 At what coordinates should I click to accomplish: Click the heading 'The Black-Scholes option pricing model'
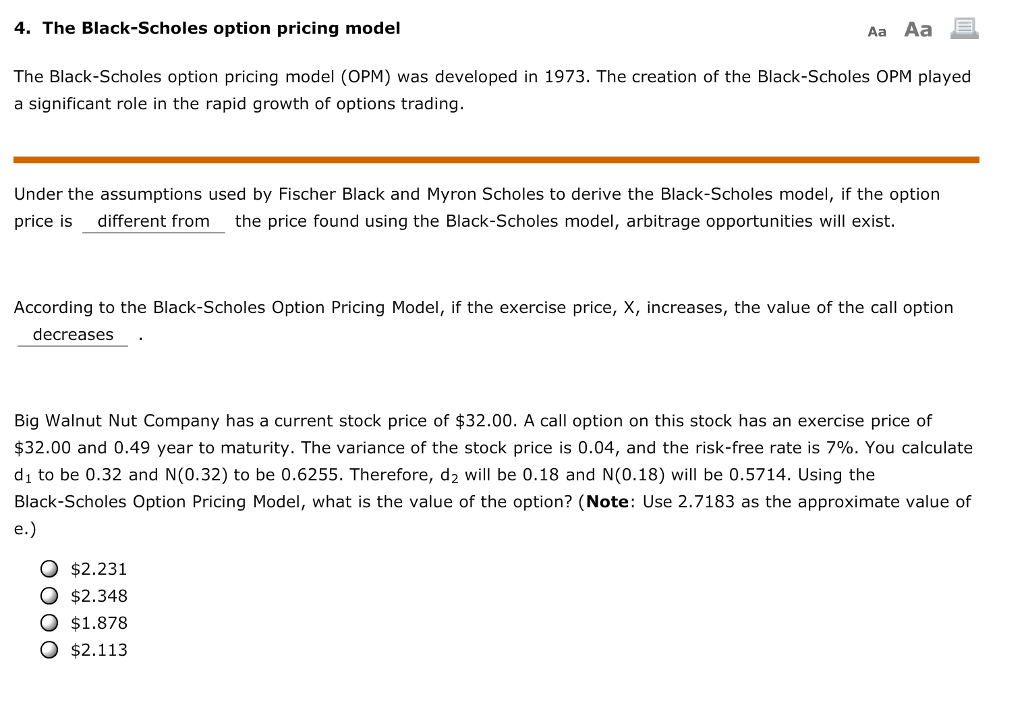[x=207, y=28]
